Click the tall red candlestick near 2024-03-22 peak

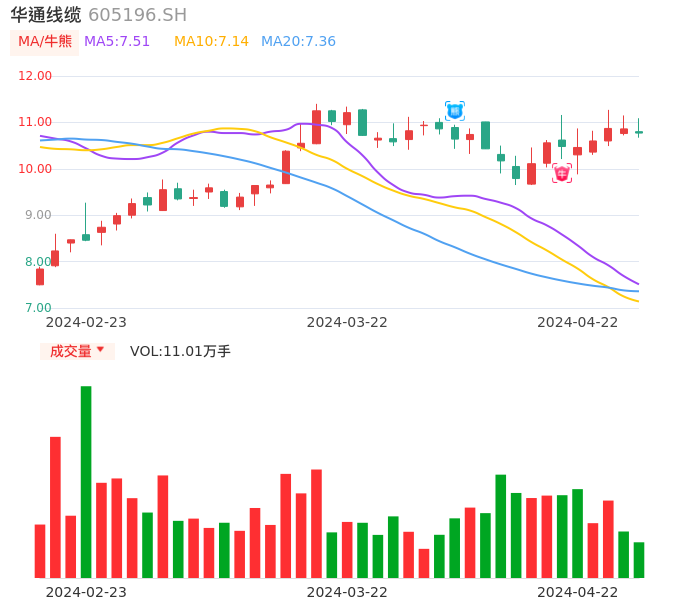tap(316, 127)
